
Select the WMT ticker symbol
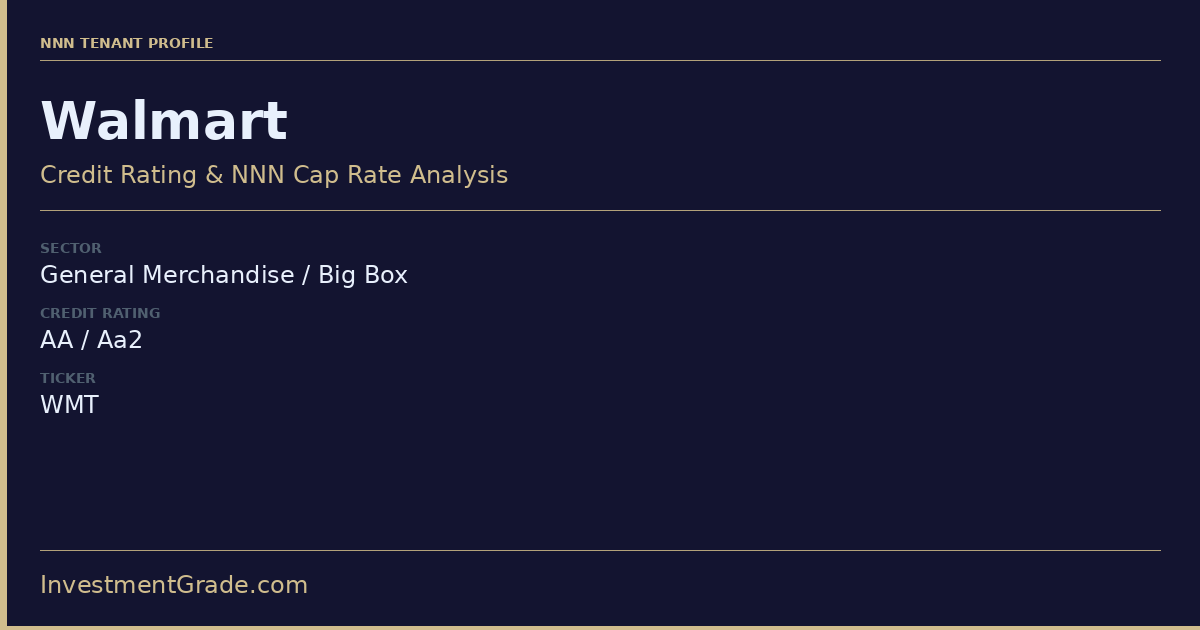[69, 406]
